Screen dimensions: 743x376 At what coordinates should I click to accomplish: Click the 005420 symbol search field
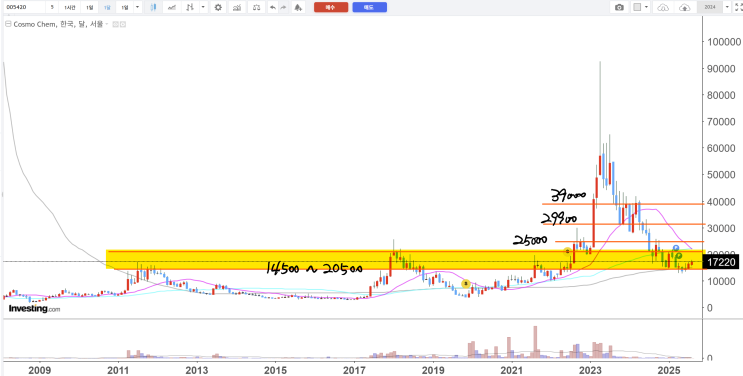pos(25,7)
